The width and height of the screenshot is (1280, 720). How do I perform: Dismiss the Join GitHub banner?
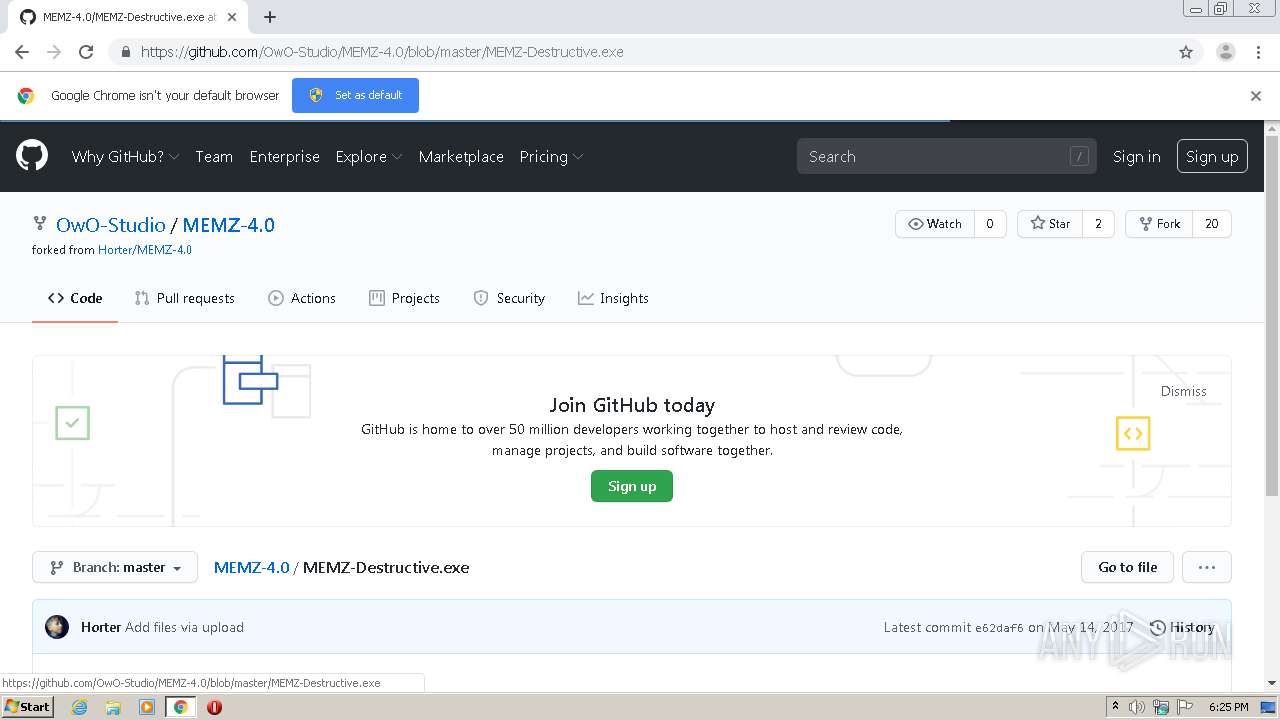click(x=1184, y=391)
